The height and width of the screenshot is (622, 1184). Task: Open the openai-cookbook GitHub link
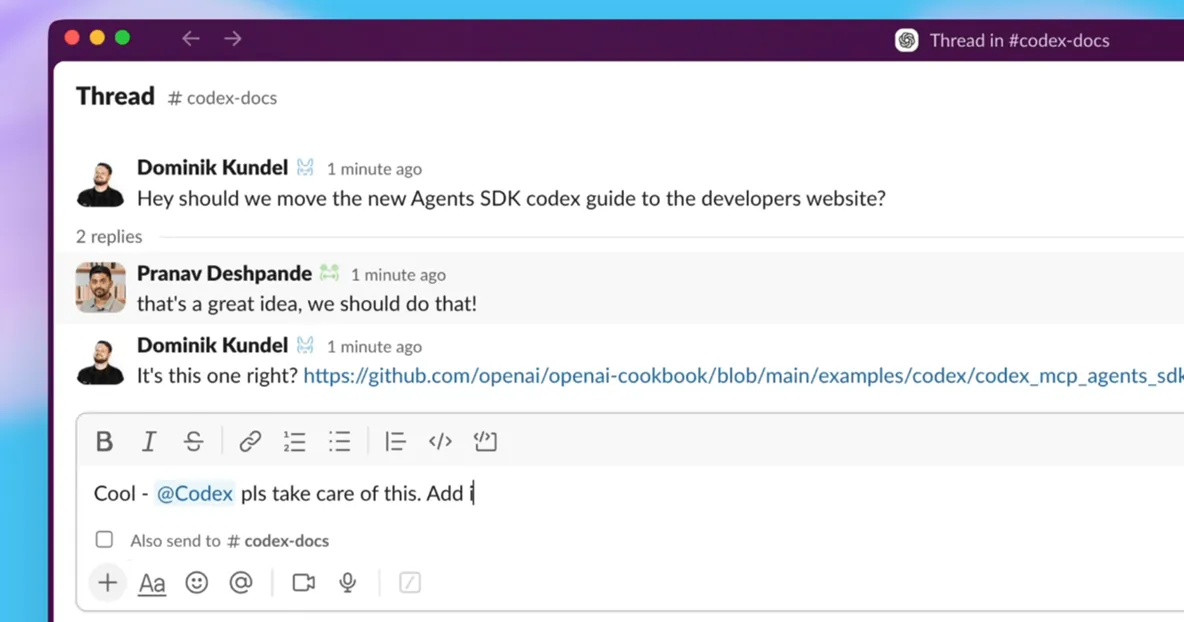click(740, 376)
